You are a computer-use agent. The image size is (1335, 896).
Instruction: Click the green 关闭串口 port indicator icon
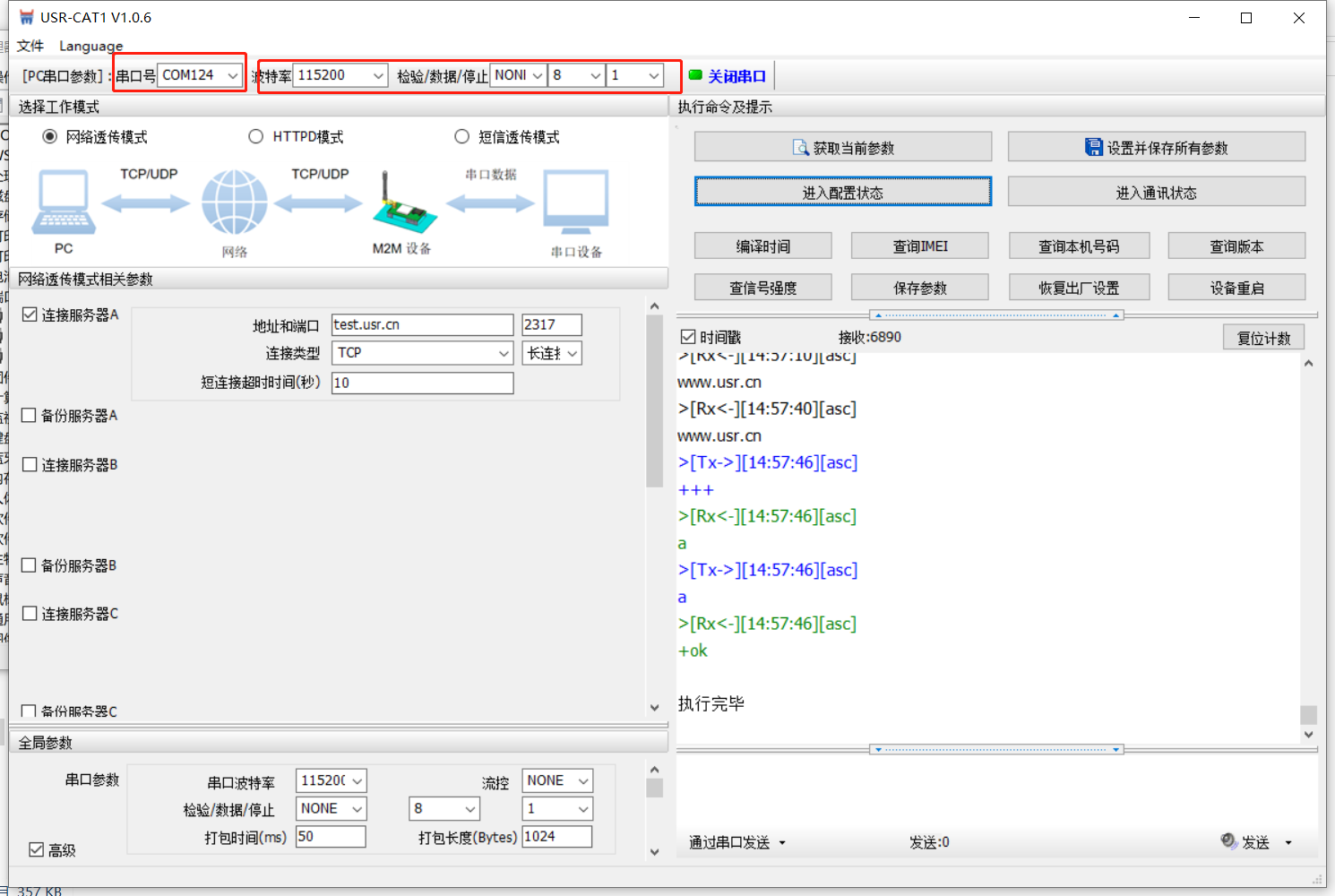[695, 75]
